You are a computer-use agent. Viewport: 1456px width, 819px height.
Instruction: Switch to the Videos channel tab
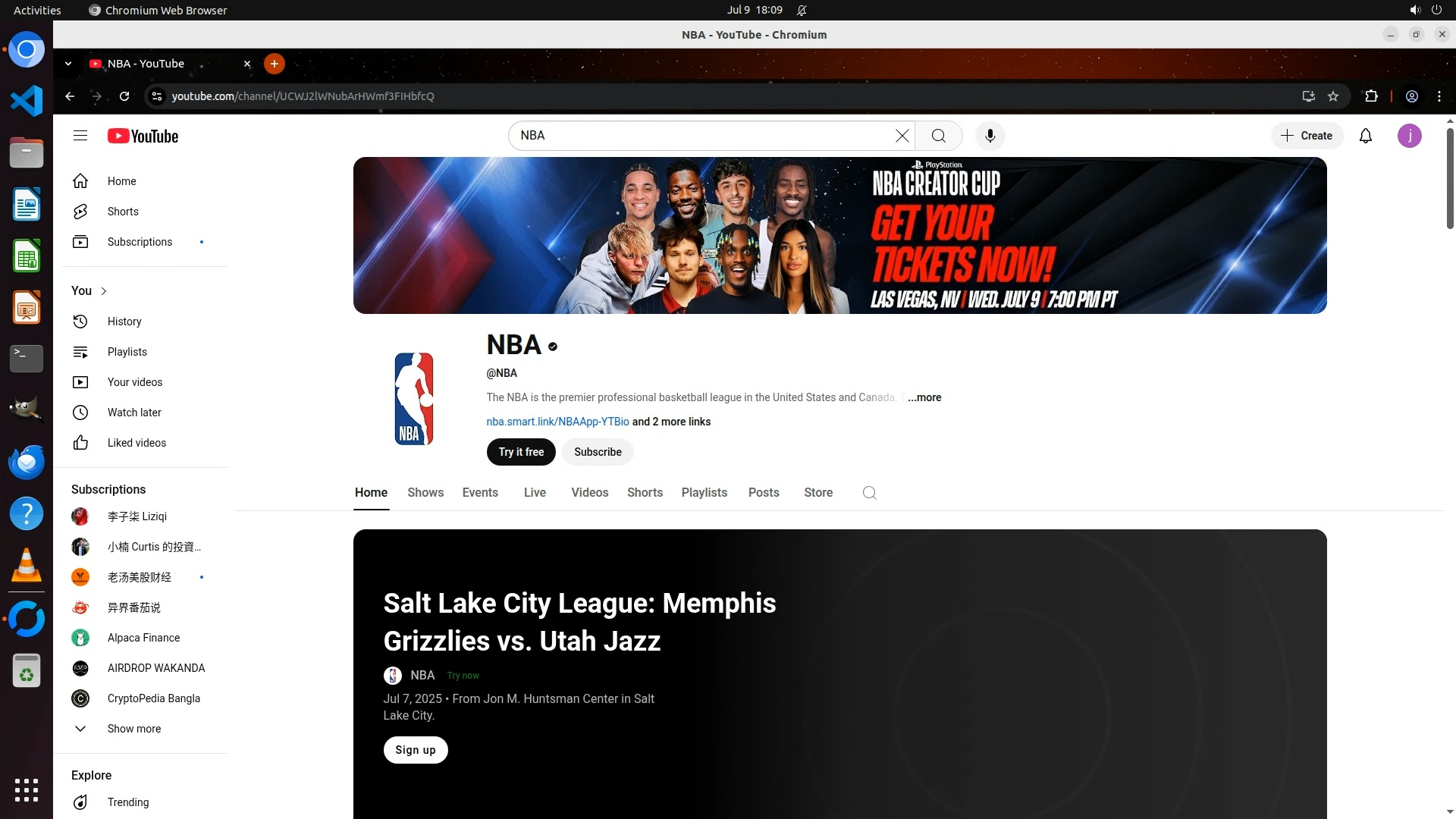(589, 493)
